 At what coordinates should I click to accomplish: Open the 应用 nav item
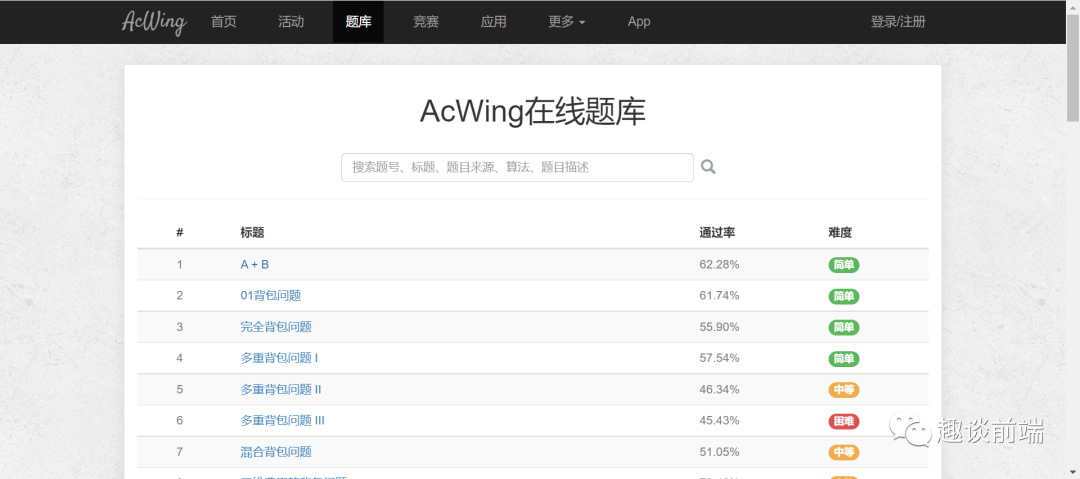pos(493,22)
